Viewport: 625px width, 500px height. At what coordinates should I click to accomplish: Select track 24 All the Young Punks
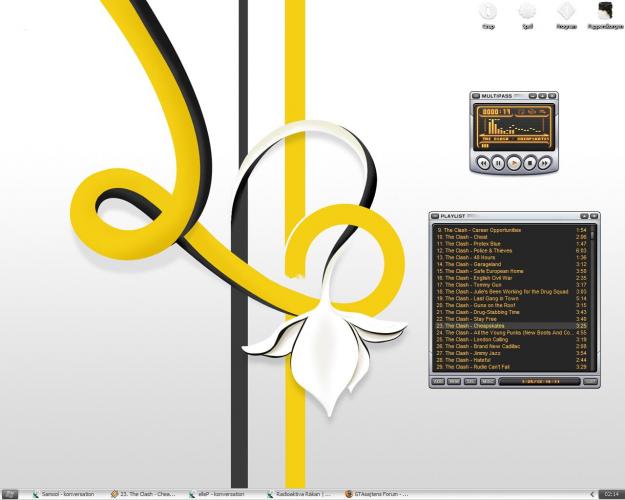[x=512, y=333]
